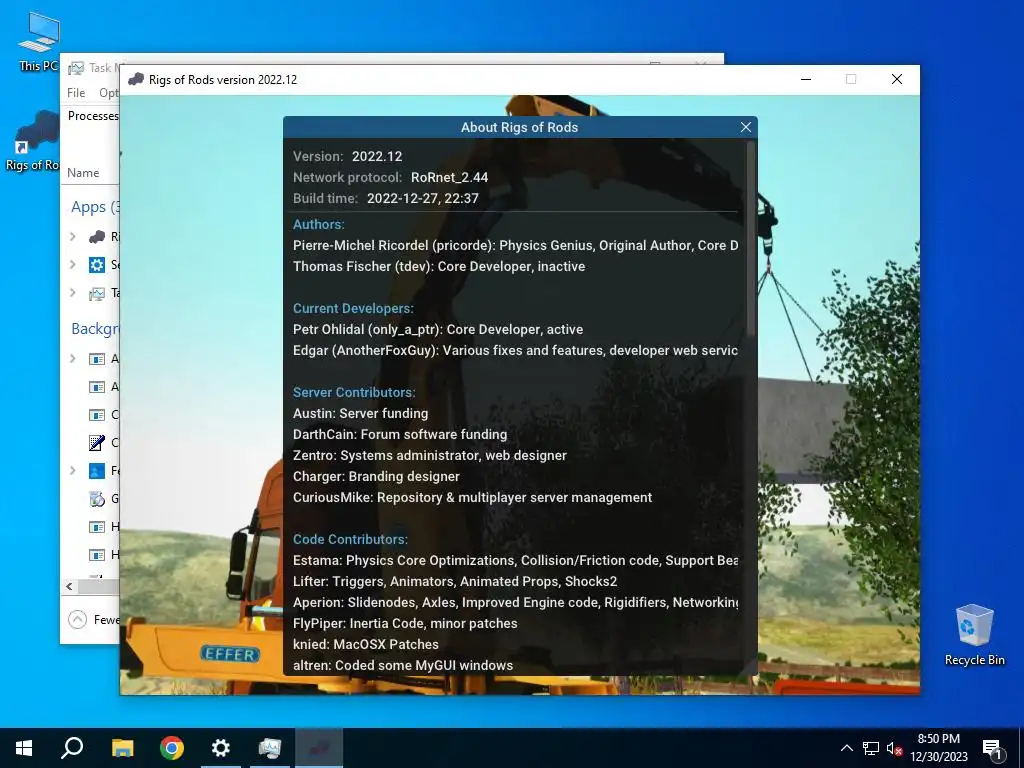Click Edgar (AnotherFoxGuy) line

point(515,351)
